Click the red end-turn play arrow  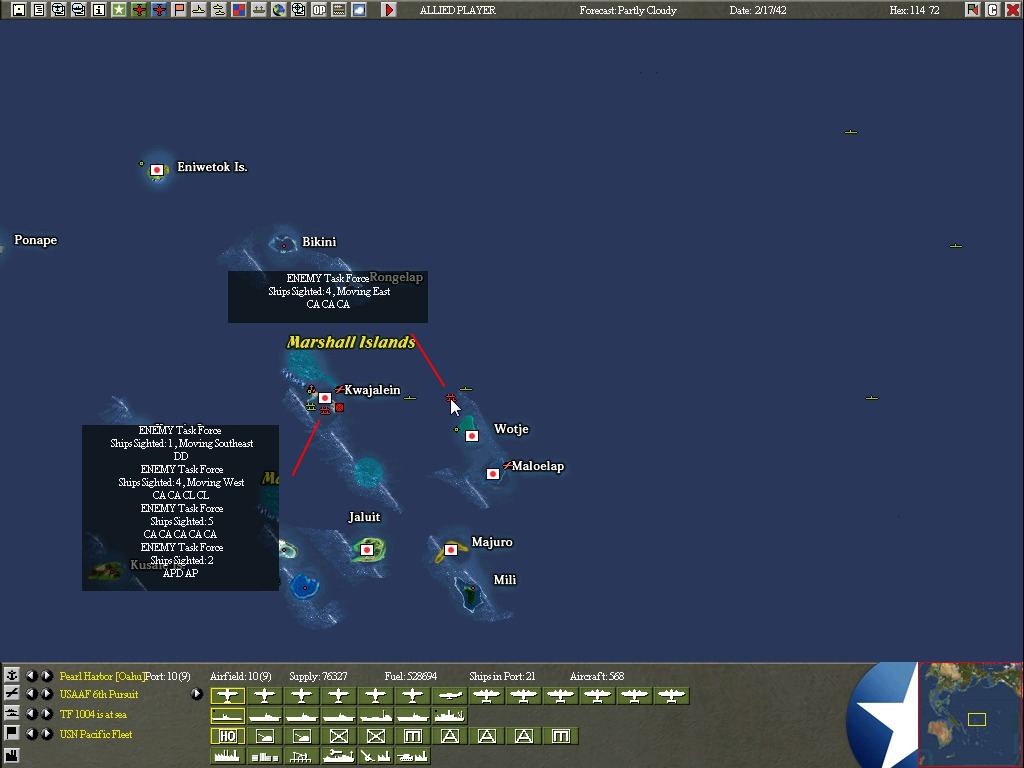[x=389, y=10]
